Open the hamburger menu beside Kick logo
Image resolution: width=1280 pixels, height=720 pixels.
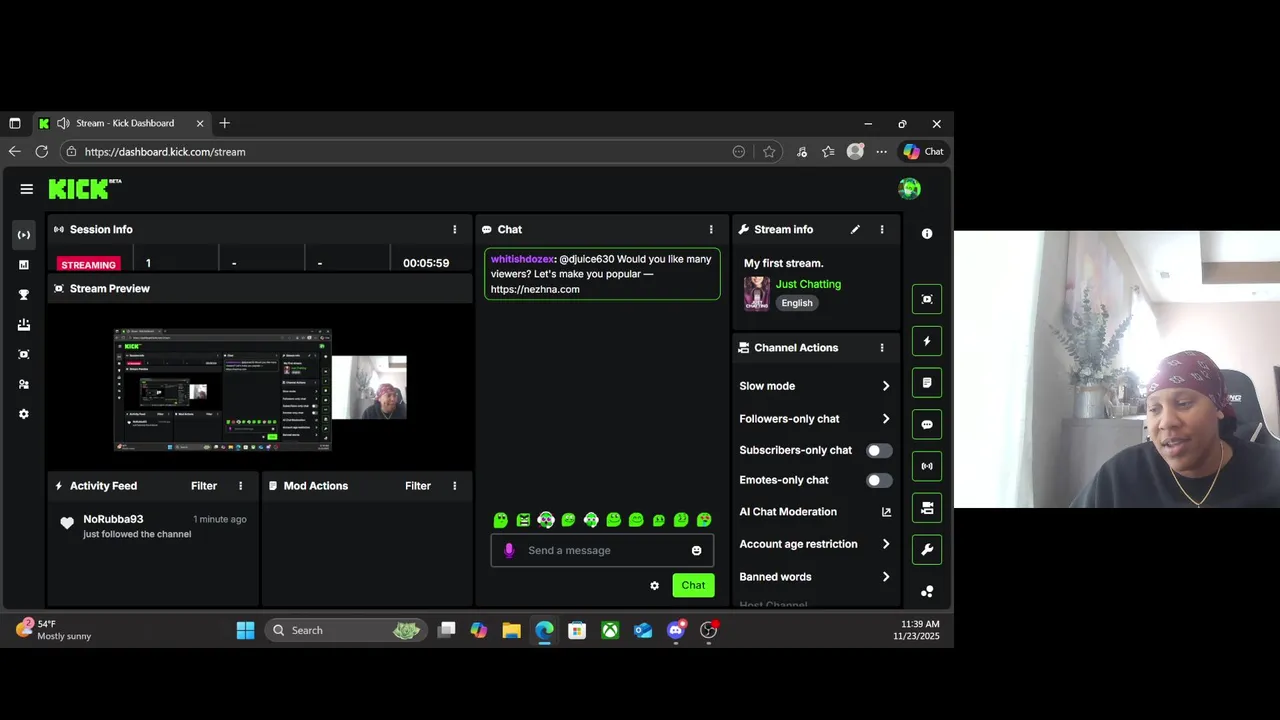tap(26, 188)
